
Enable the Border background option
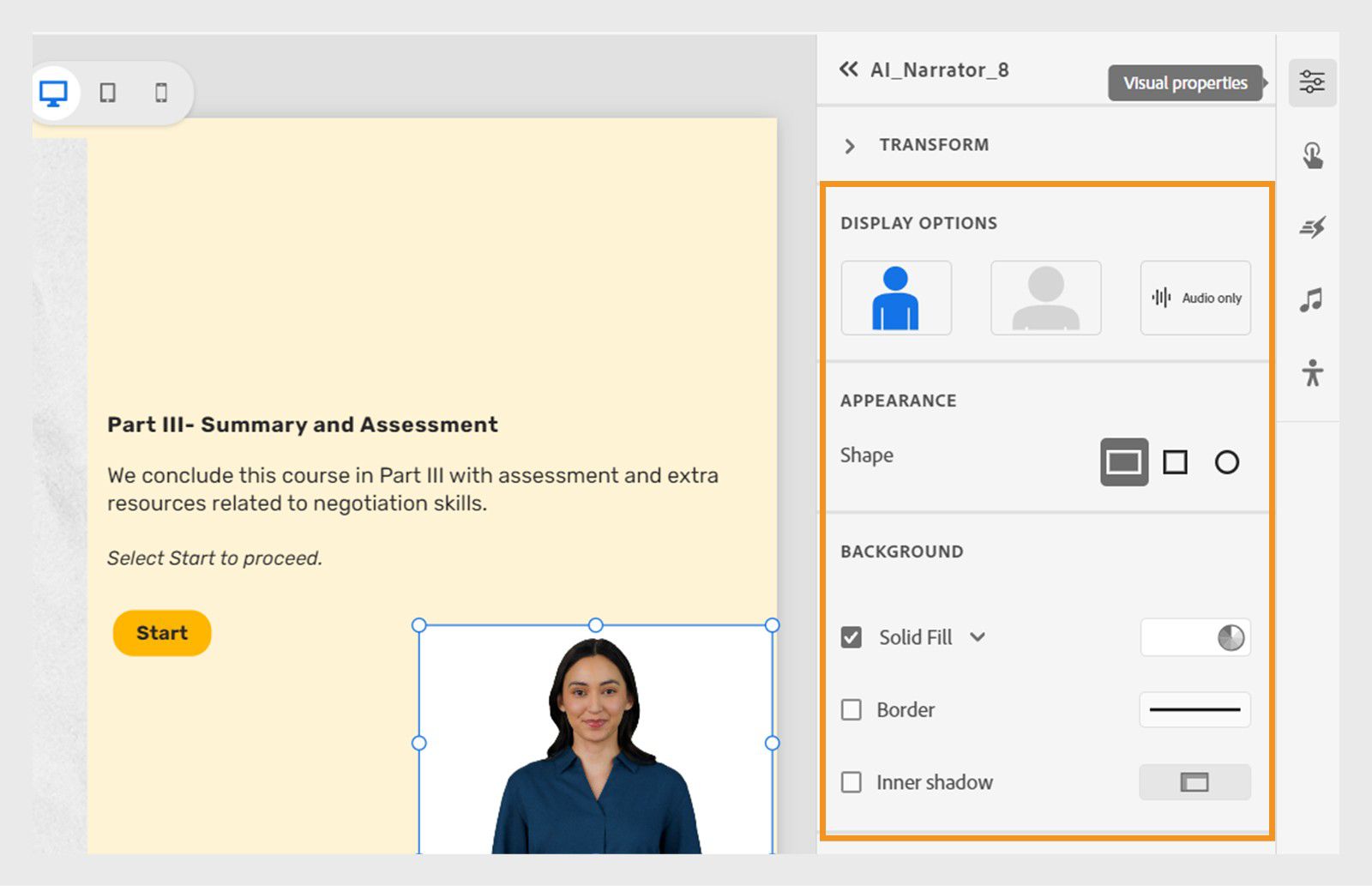pyautogui.click(x=851, y=709)
